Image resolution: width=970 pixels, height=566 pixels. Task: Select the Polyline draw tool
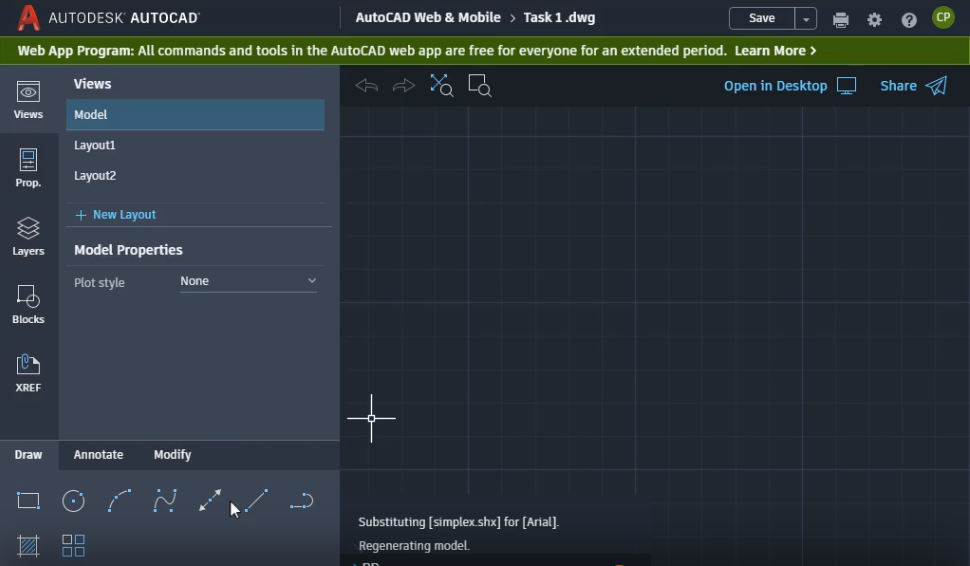coord(302,500)
